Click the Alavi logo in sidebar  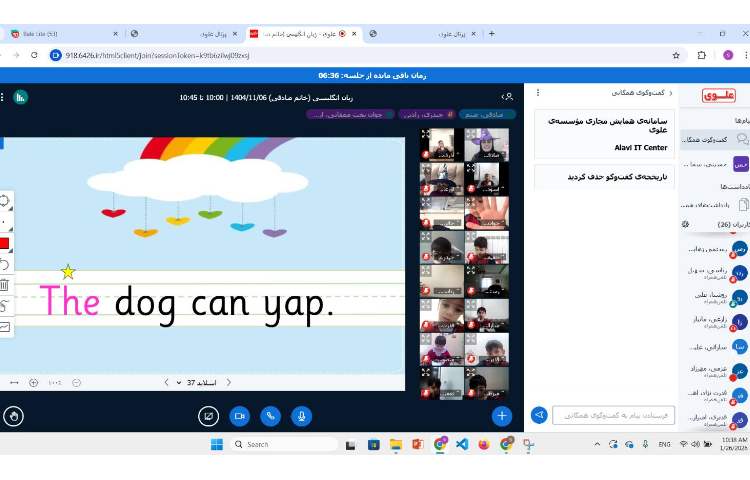click(718, 95)
